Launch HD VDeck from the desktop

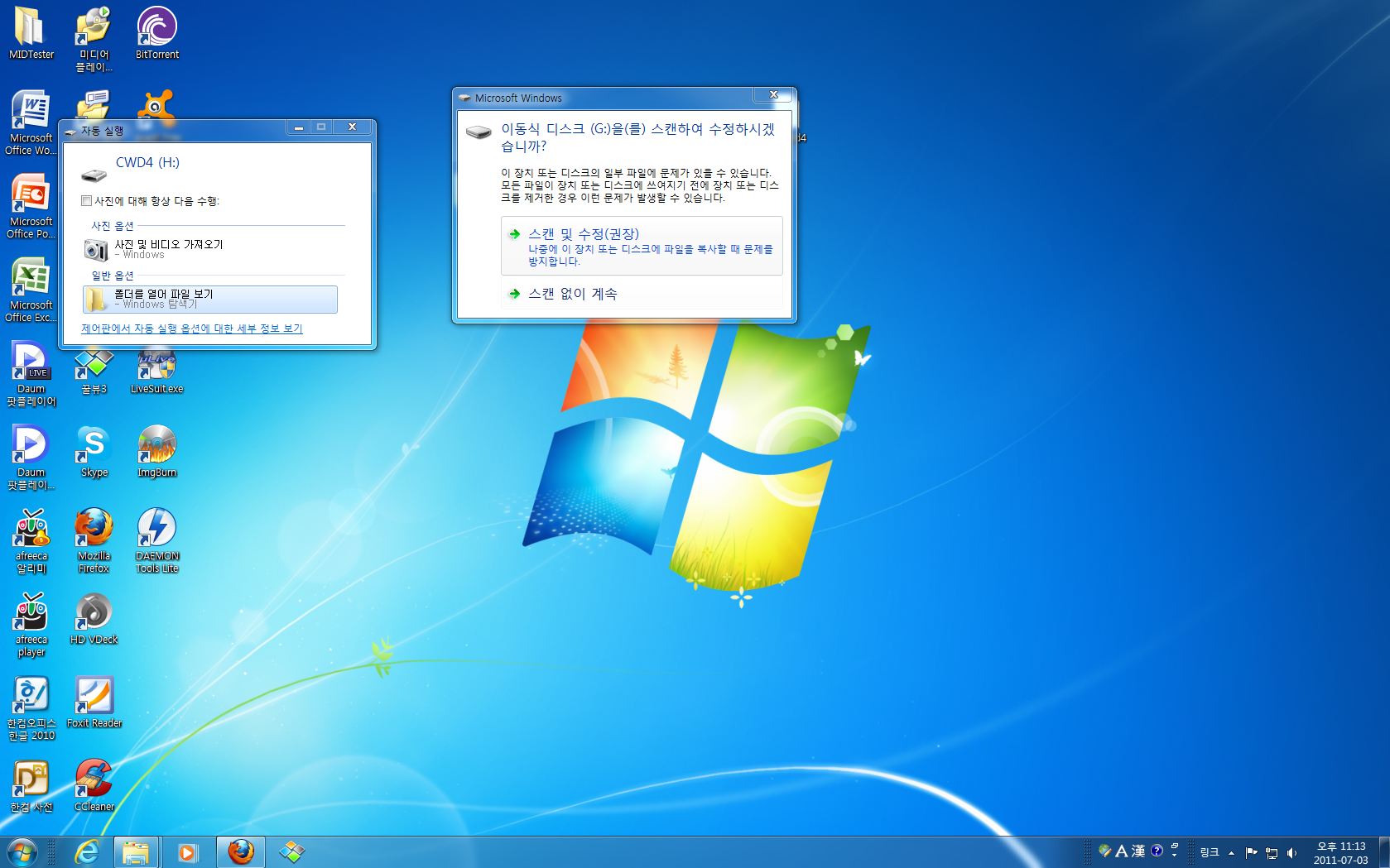(94, 619)
